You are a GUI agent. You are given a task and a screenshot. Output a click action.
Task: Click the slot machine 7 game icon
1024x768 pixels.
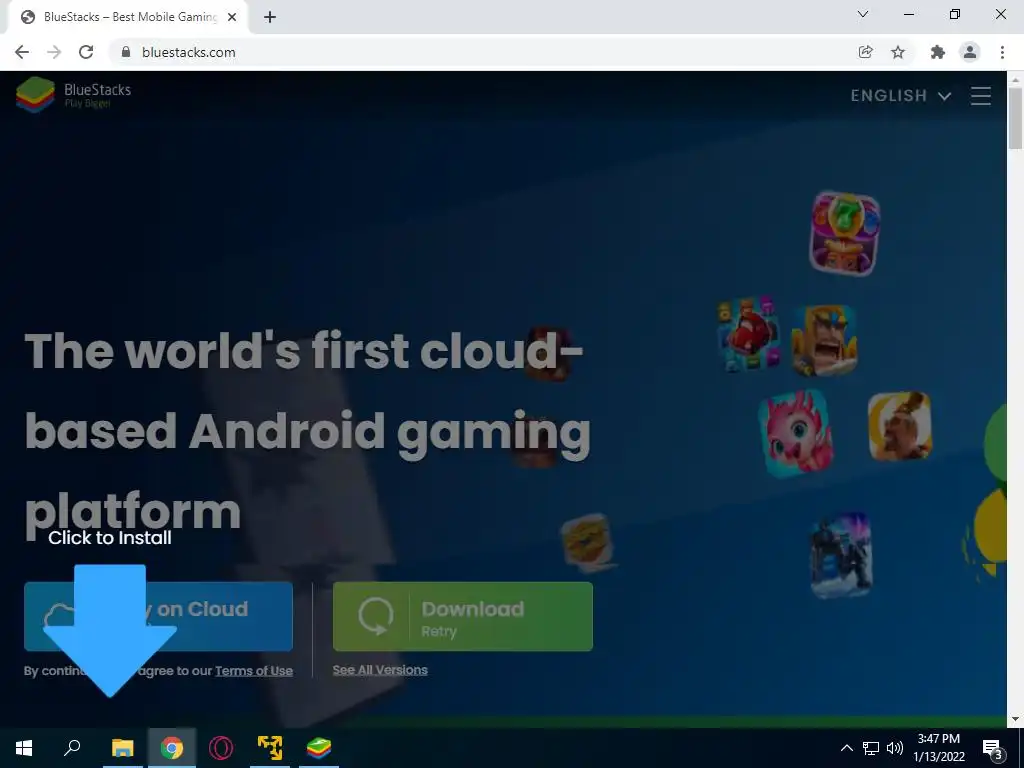844,233
